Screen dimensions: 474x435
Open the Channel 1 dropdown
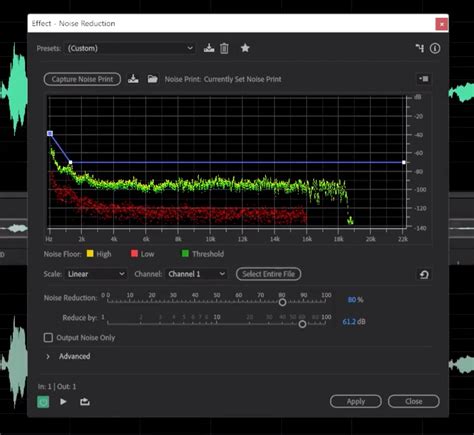(x=197, y=274)
